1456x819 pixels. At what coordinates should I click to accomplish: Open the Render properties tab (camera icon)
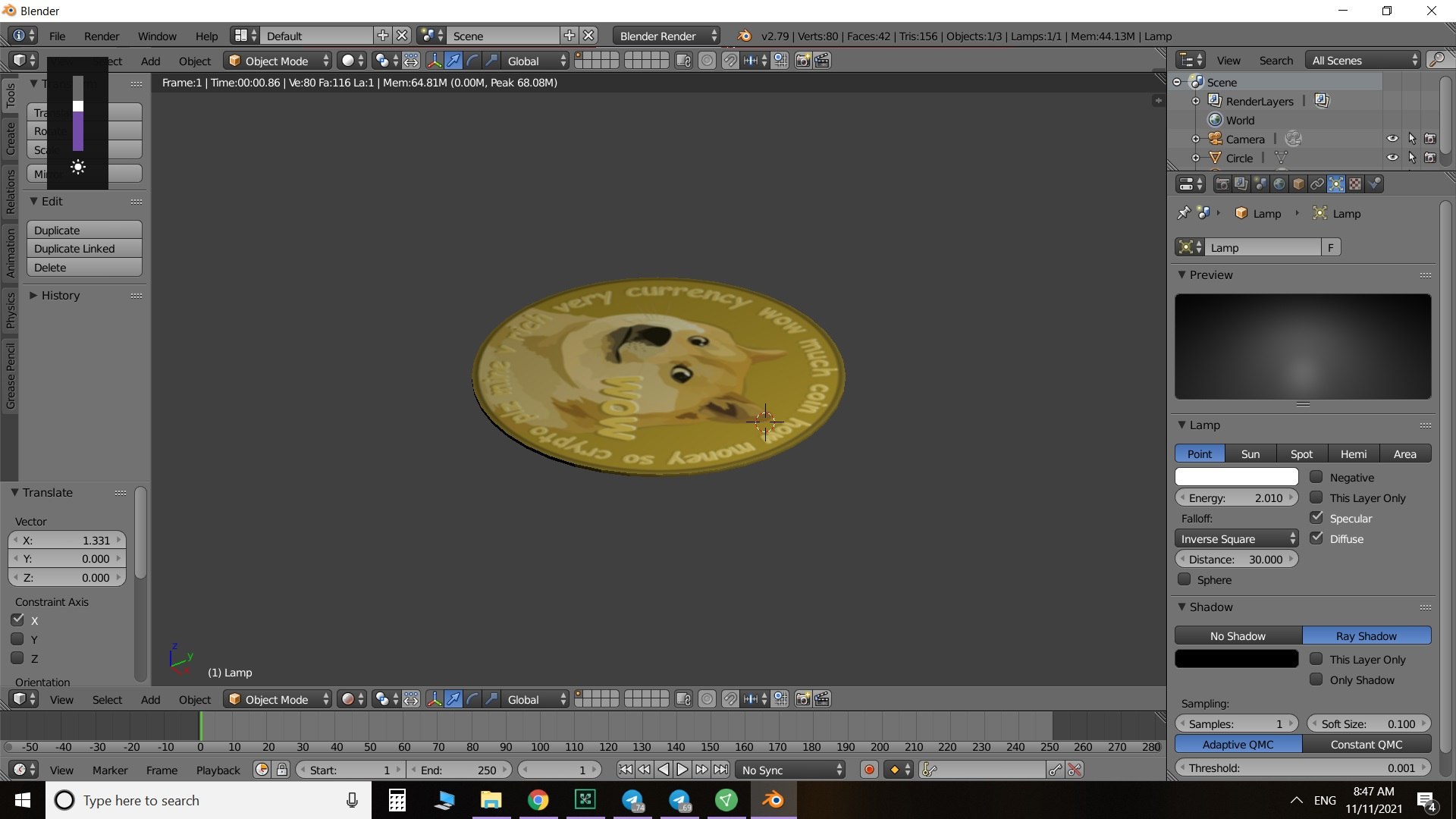coord(1222,184)
